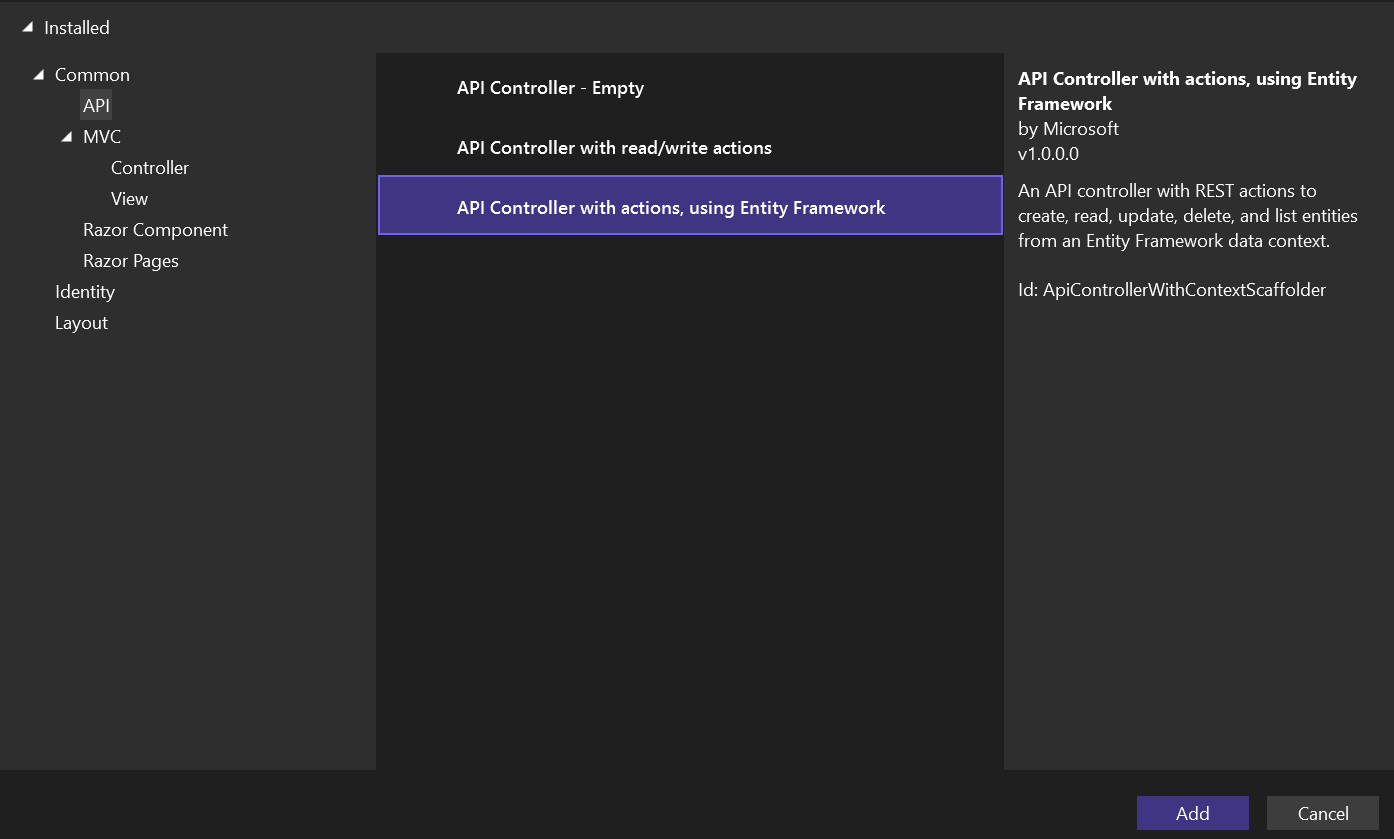Viewport: 1394px width, 839px height.
Task: Click the Id: ApiControllerWithContextScaffolder text
Action: [1172, 290]
